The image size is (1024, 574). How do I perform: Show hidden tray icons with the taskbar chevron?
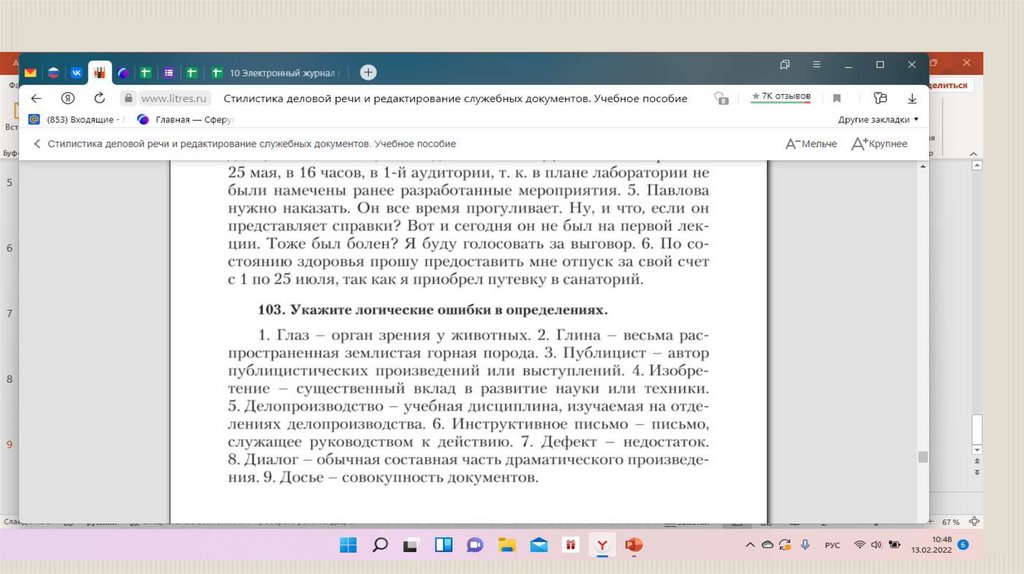click(750, 545)
